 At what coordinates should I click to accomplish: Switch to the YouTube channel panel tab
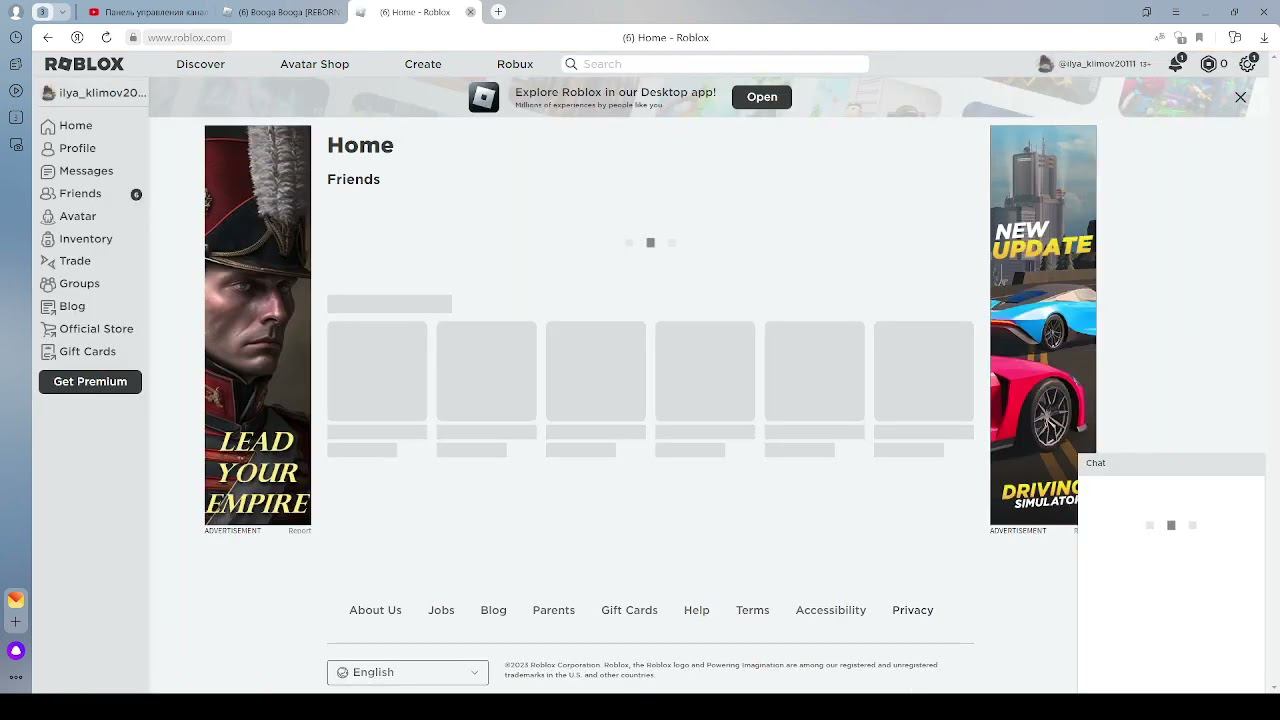(x=148, y=12)
